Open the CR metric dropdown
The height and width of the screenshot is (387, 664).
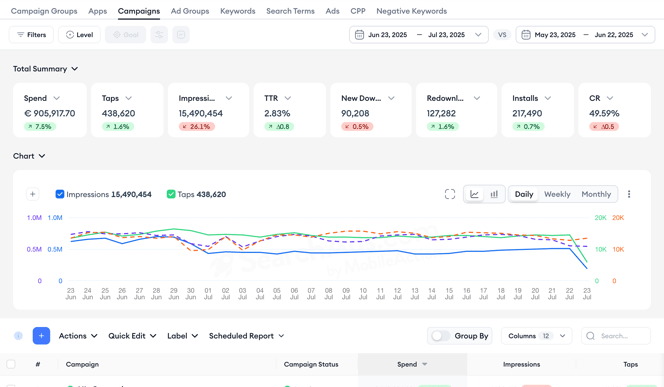pos(610,98)
